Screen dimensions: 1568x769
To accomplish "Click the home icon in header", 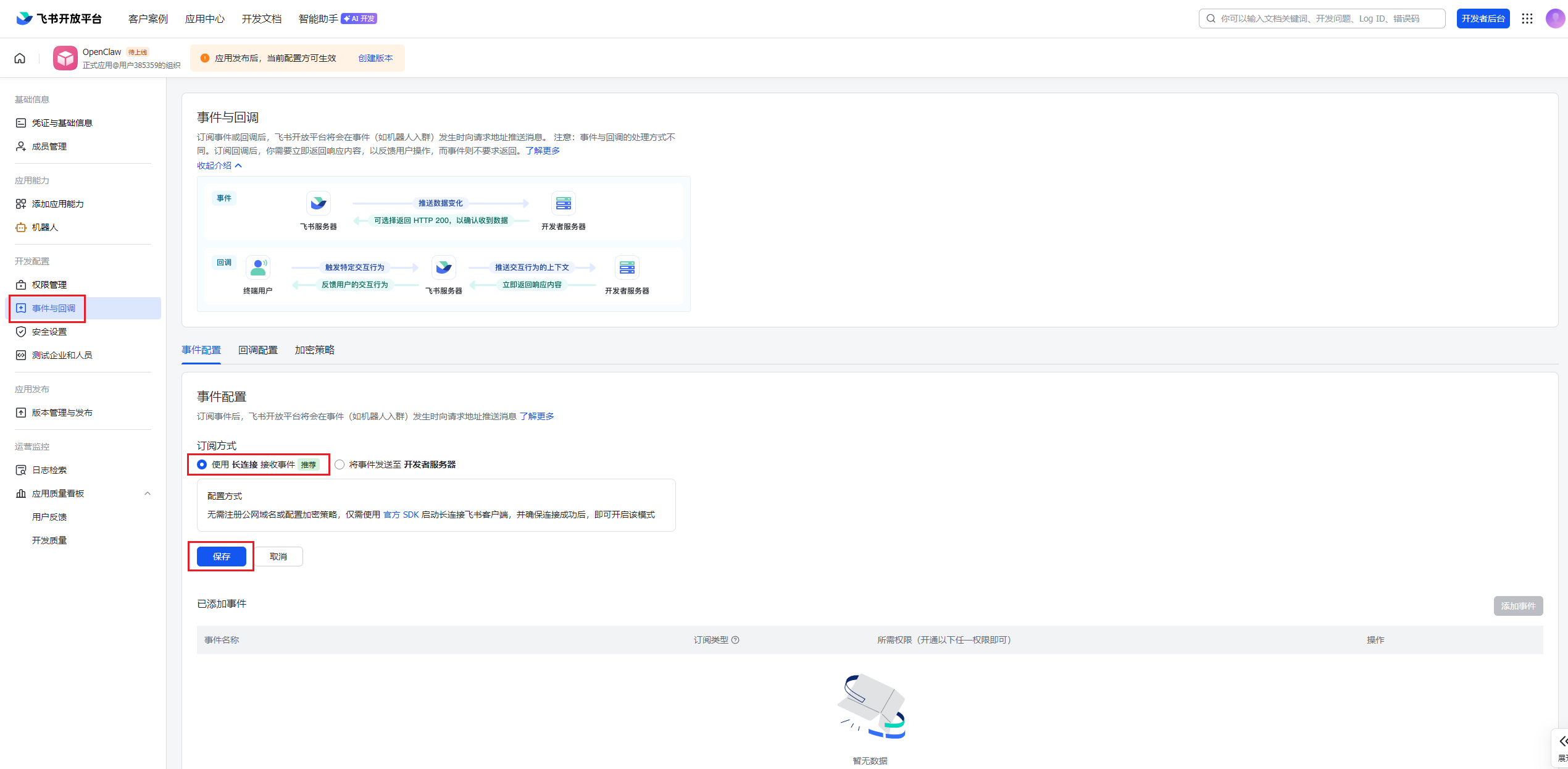I will pyautogui.click(x=20, y=58).
